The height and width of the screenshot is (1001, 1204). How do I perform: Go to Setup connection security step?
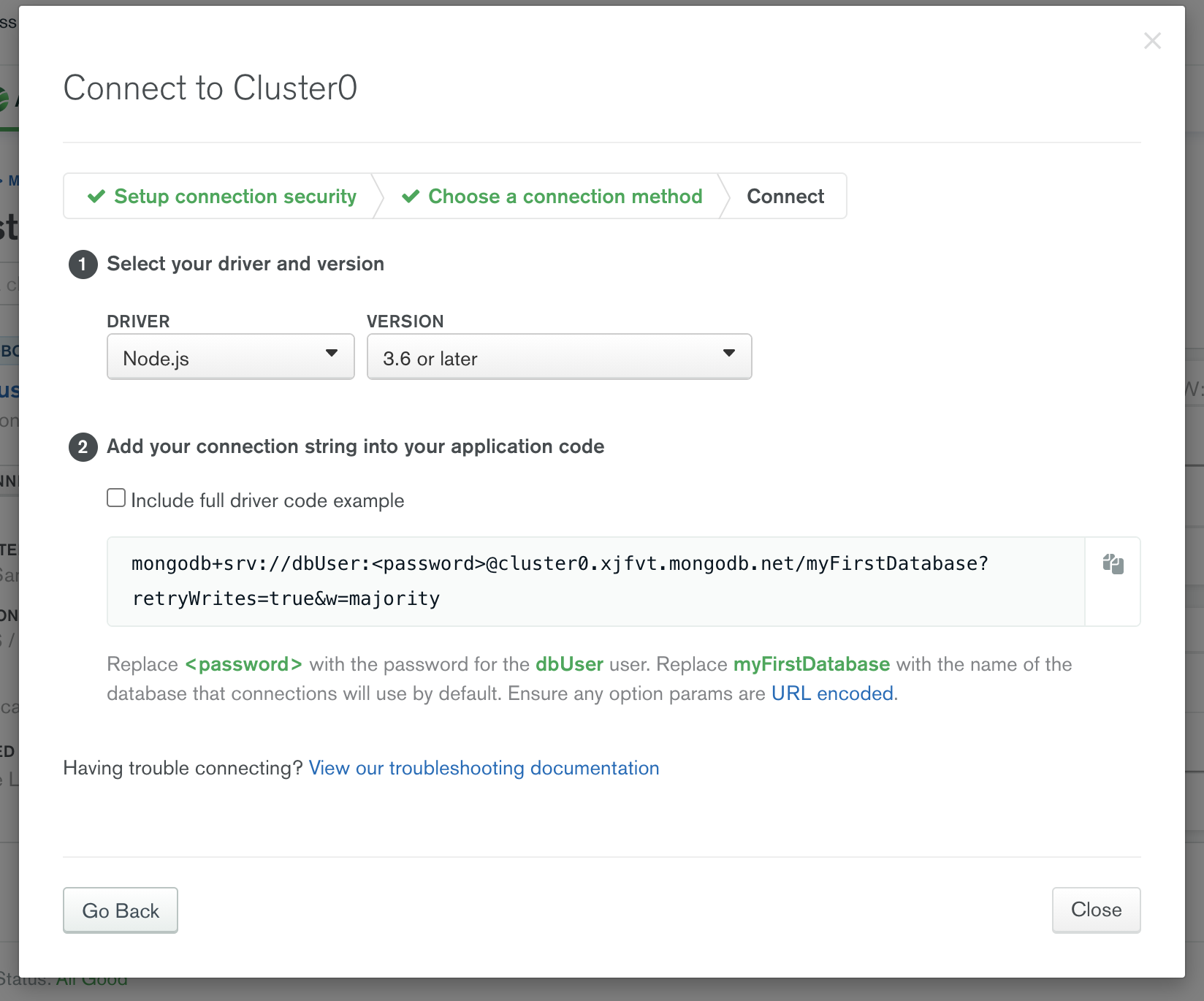pos(222,196)
